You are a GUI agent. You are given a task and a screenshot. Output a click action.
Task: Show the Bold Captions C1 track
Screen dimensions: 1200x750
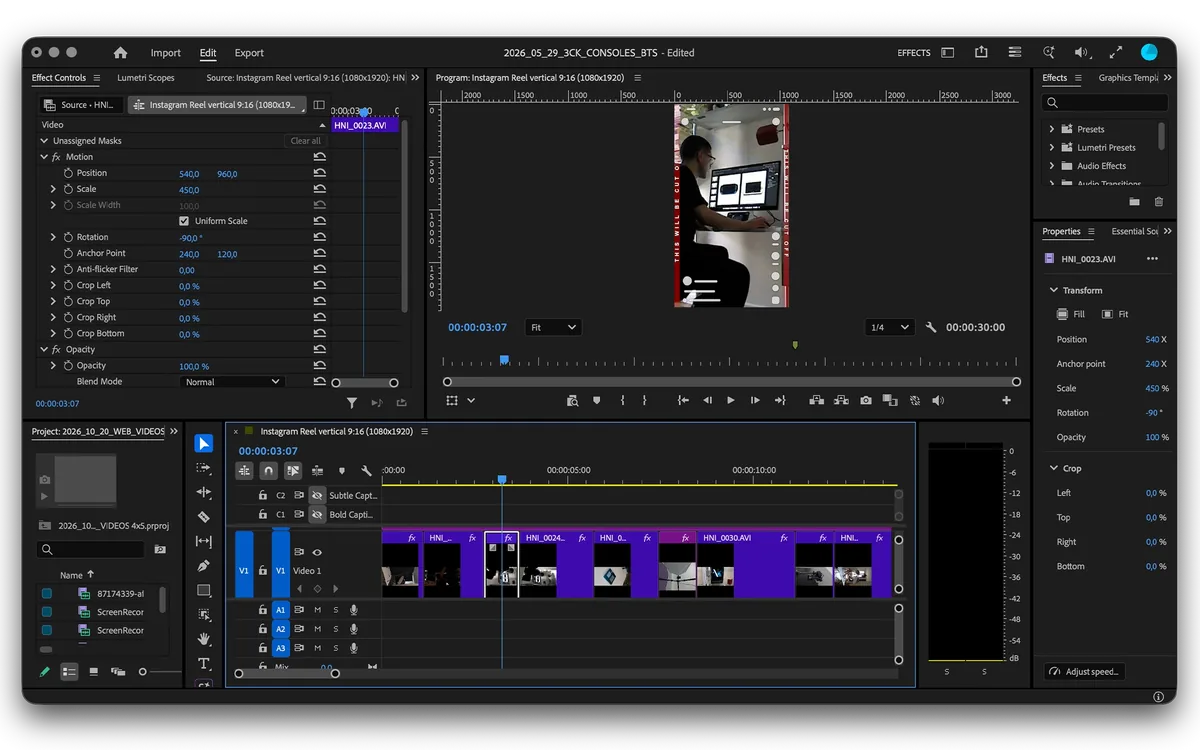pos(317,515)
